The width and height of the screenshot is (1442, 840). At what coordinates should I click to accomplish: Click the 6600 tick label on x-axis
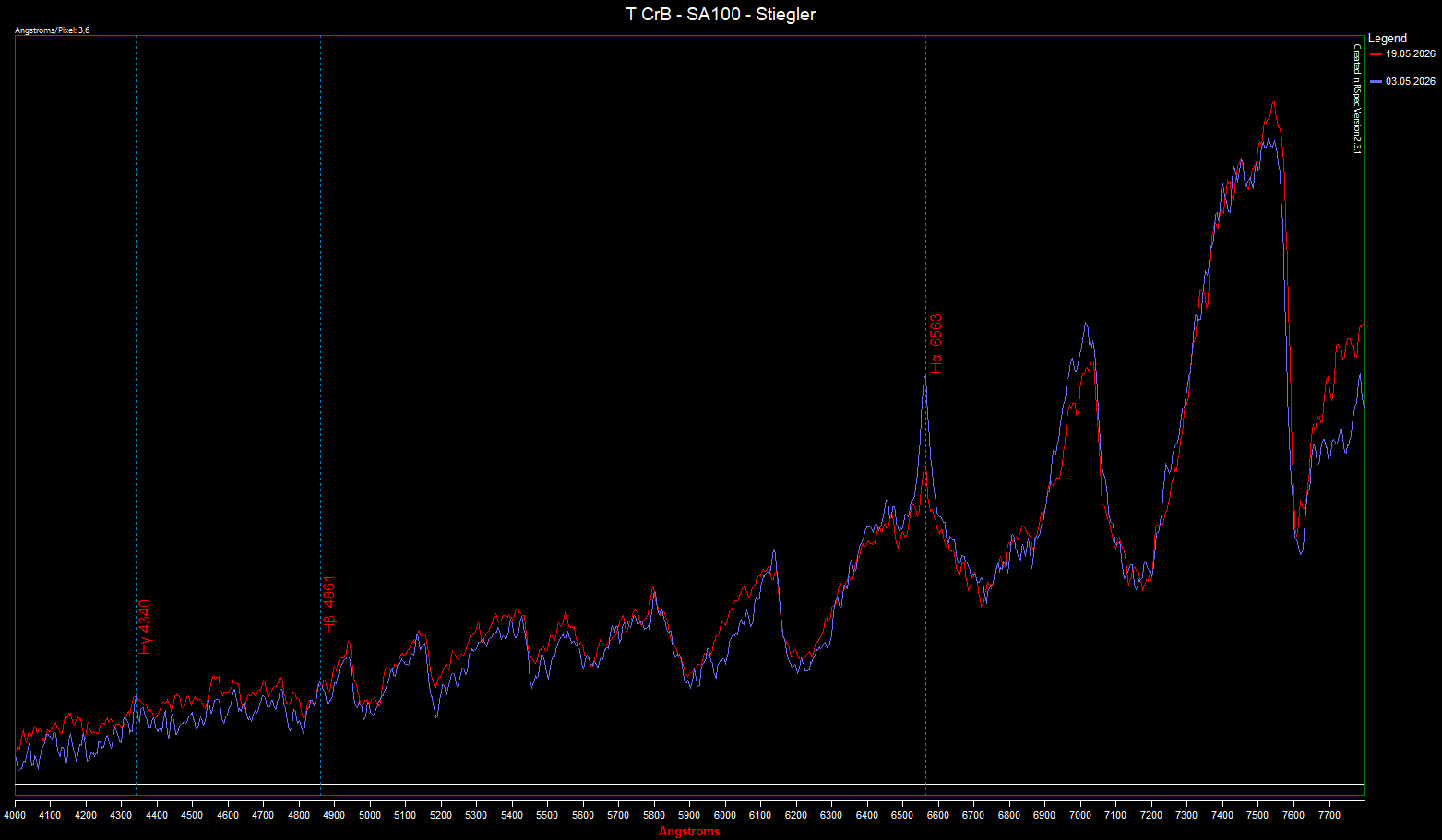pyautogui.click(x=938, y=815)
